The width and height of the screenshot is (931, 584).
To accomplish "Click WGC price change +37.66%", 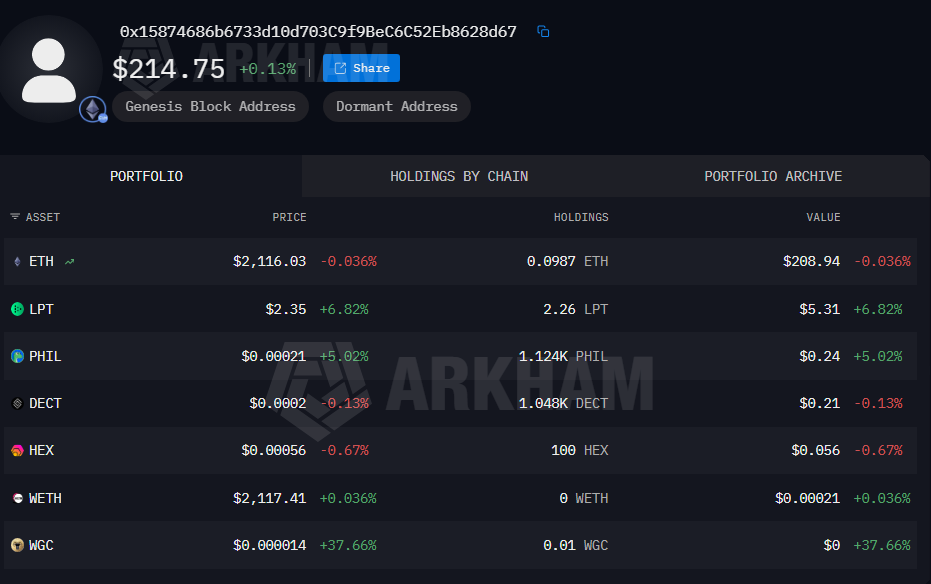I will 348,545.
